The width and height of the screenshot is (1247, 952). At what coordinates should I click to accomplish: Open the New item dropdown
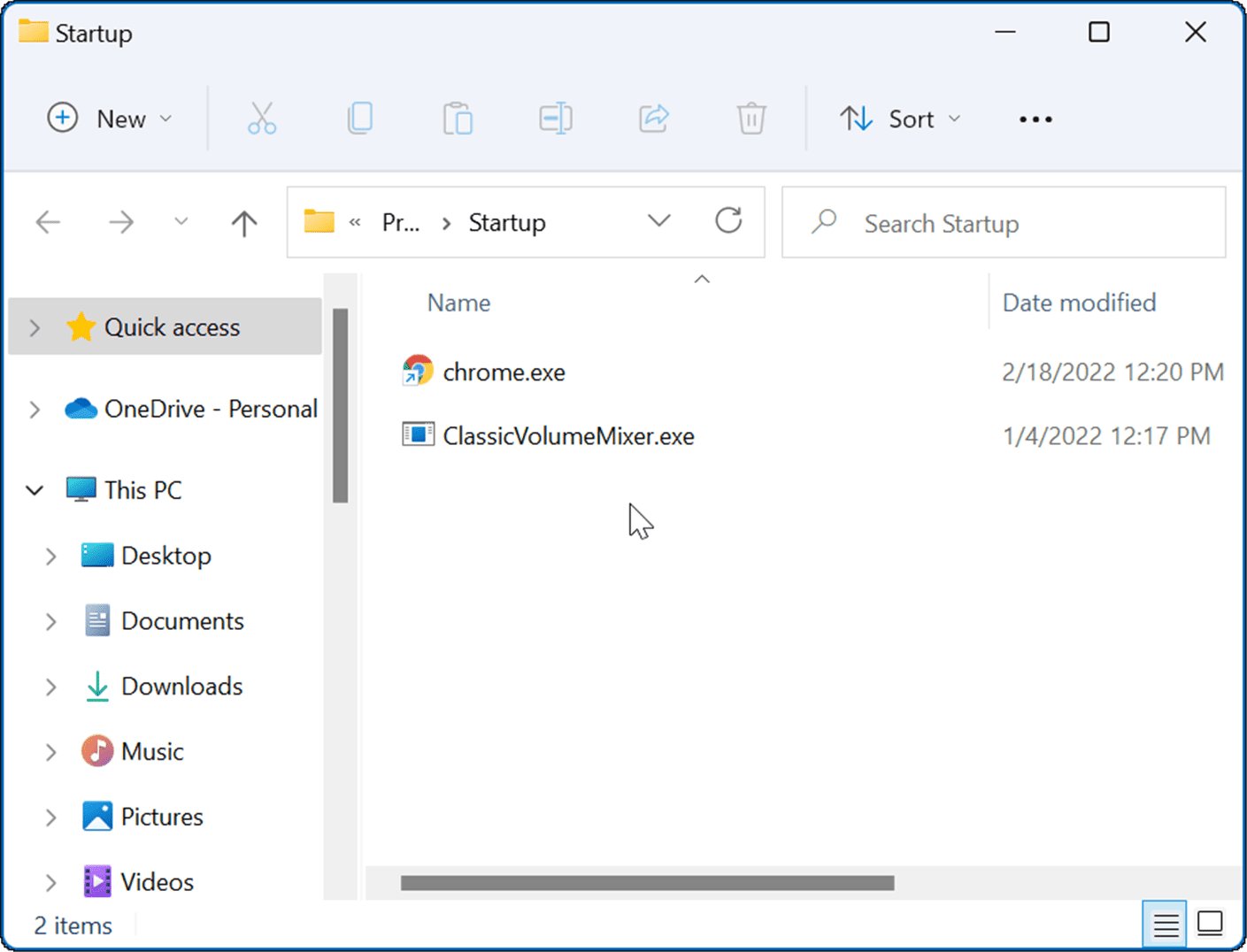[x=110, y=119]
